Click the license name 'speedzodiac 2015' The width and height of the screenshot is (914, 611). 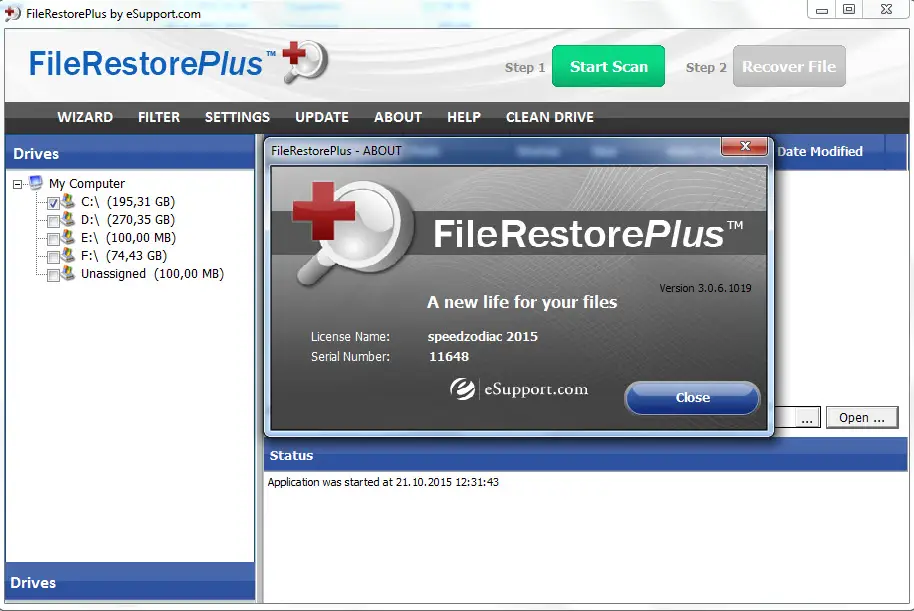pyautogui.click(x=483, y=336)
